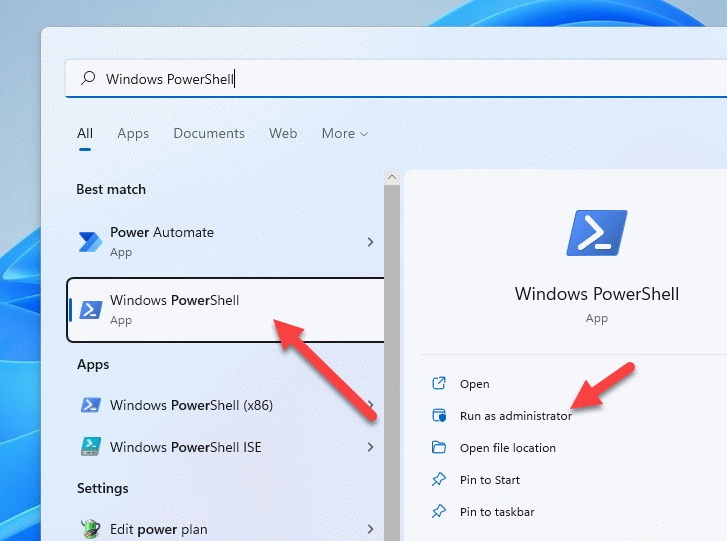Click the results list scrollbar track

click(x=392, y=363)
